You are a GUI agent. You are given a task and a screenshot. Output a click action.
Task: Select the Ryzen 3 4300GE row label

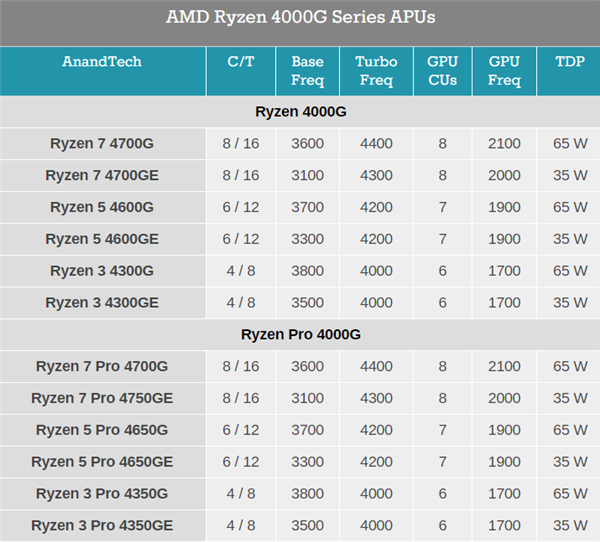[102, 302]
